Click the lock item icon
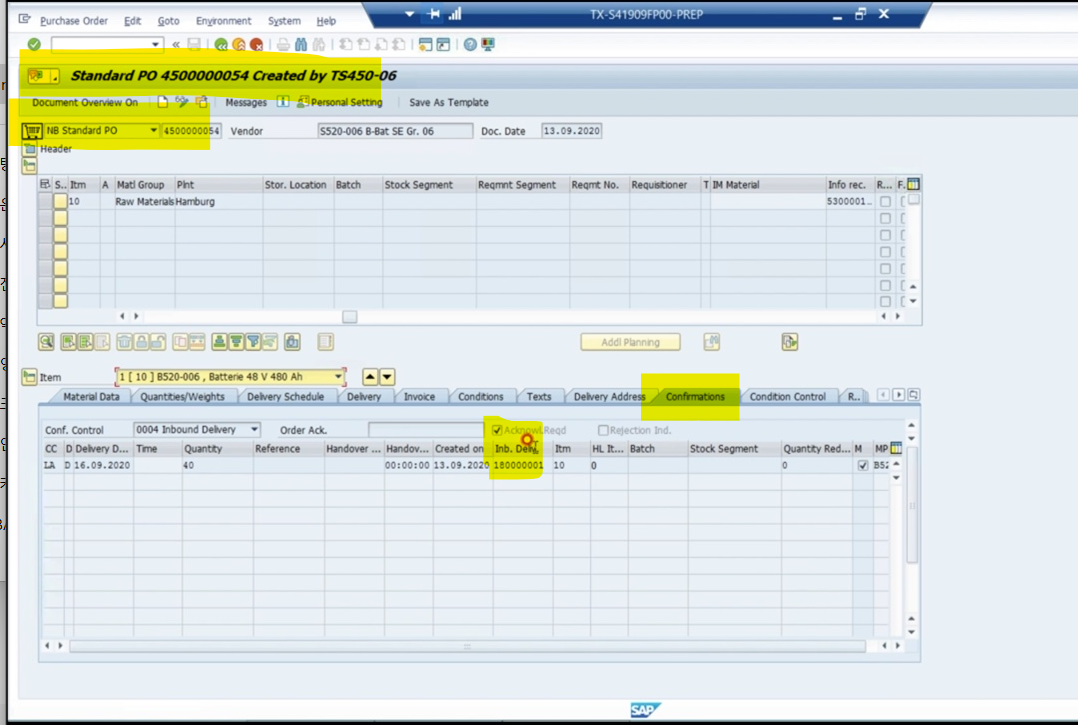This screenshot has width=1078, height=725. pyautogui.click(x=141, y=342)
